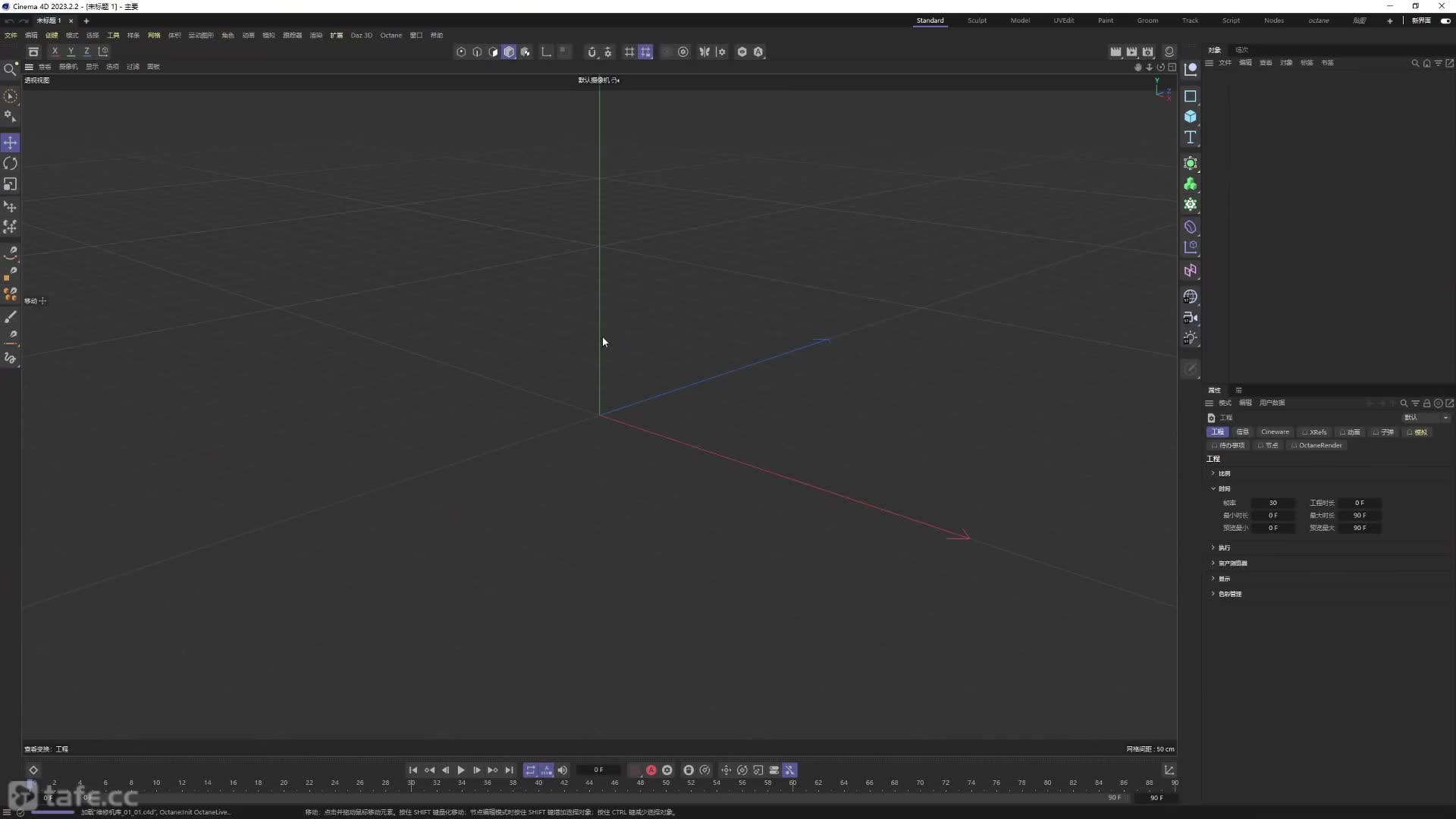Image resolution: width=1456 pixels, height=819 pixels.
Task: Toggle loop playback mode
Action: (x=530, y=770)
